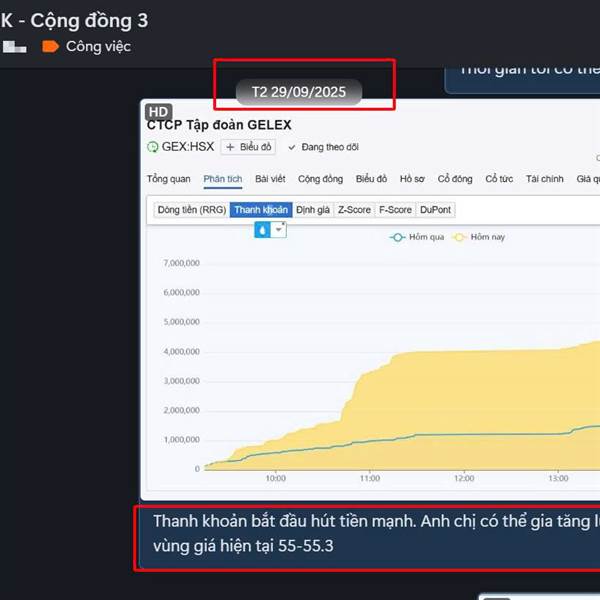Select the Thanh khoản analysis button
Screen dimensions: 600x600
(261, 210)
